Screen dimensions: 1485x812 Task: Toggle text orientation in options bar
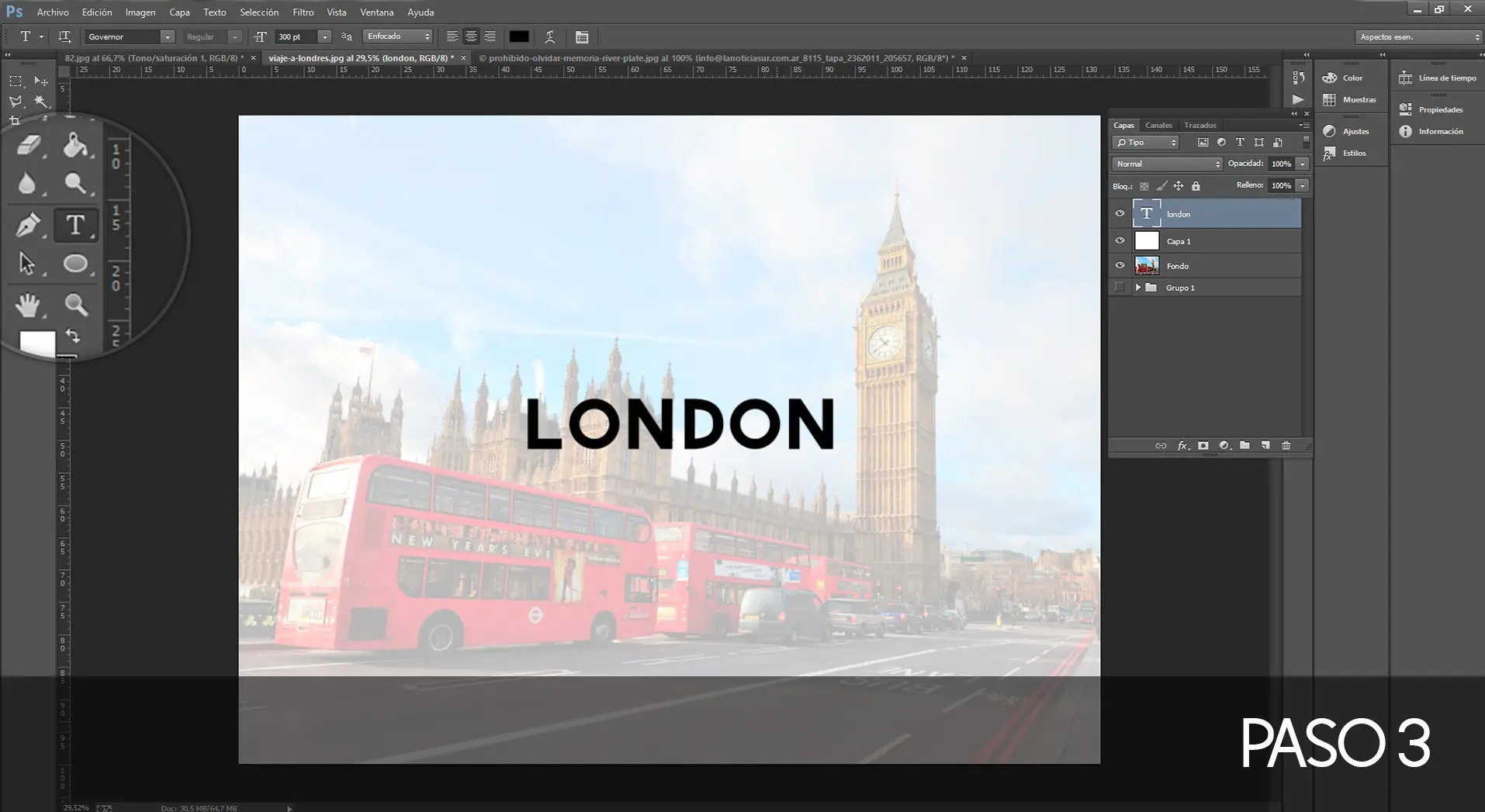(x=64, y=36)
